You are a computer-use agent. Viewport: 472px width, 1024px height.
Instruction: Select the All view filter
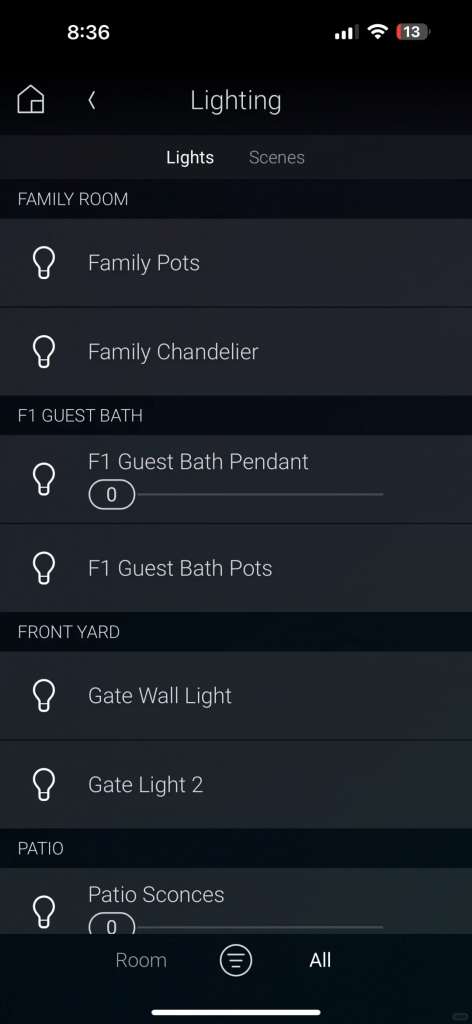click(320, 960)
